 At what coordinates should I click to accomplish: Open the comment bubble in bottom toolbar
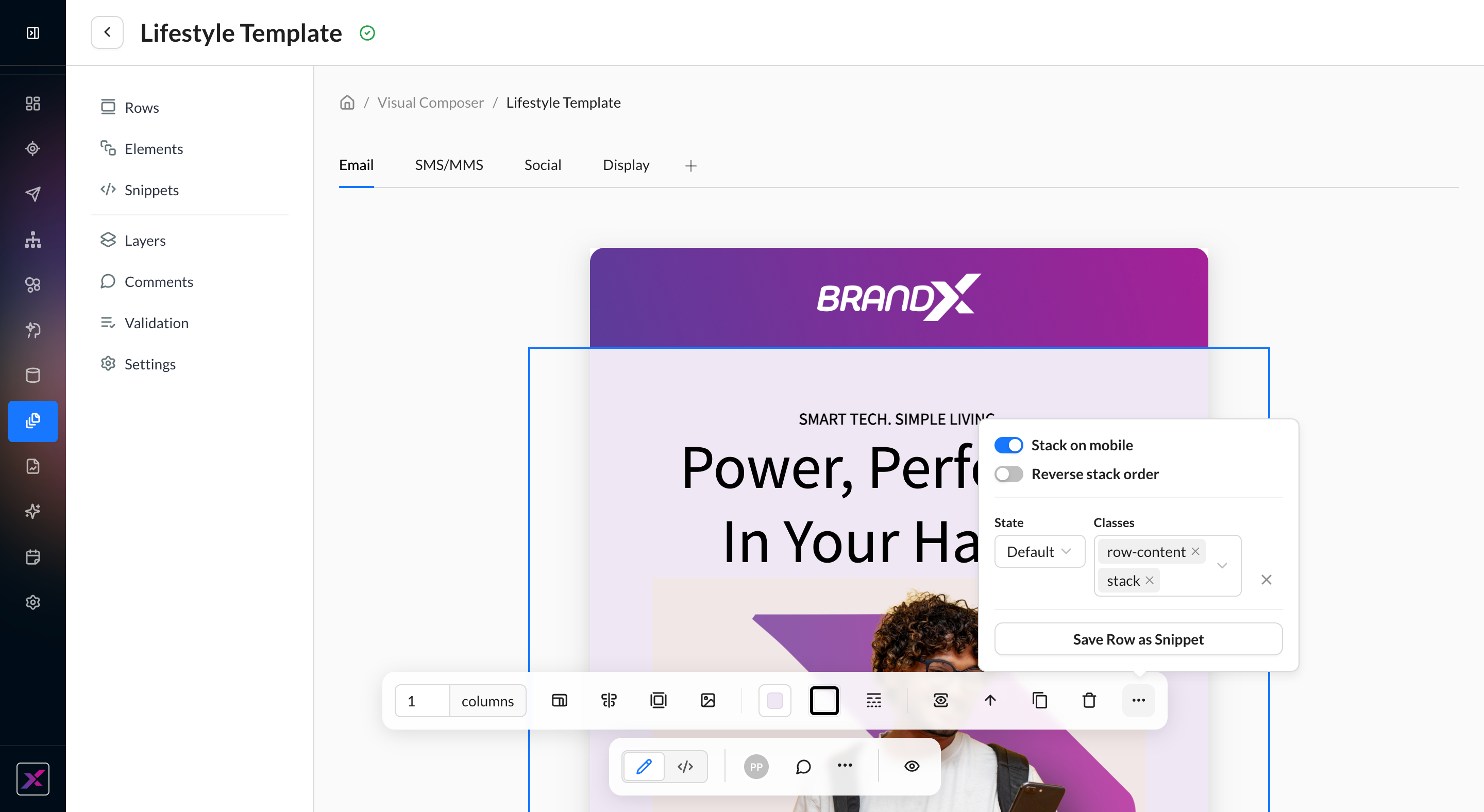pos(804,767)
